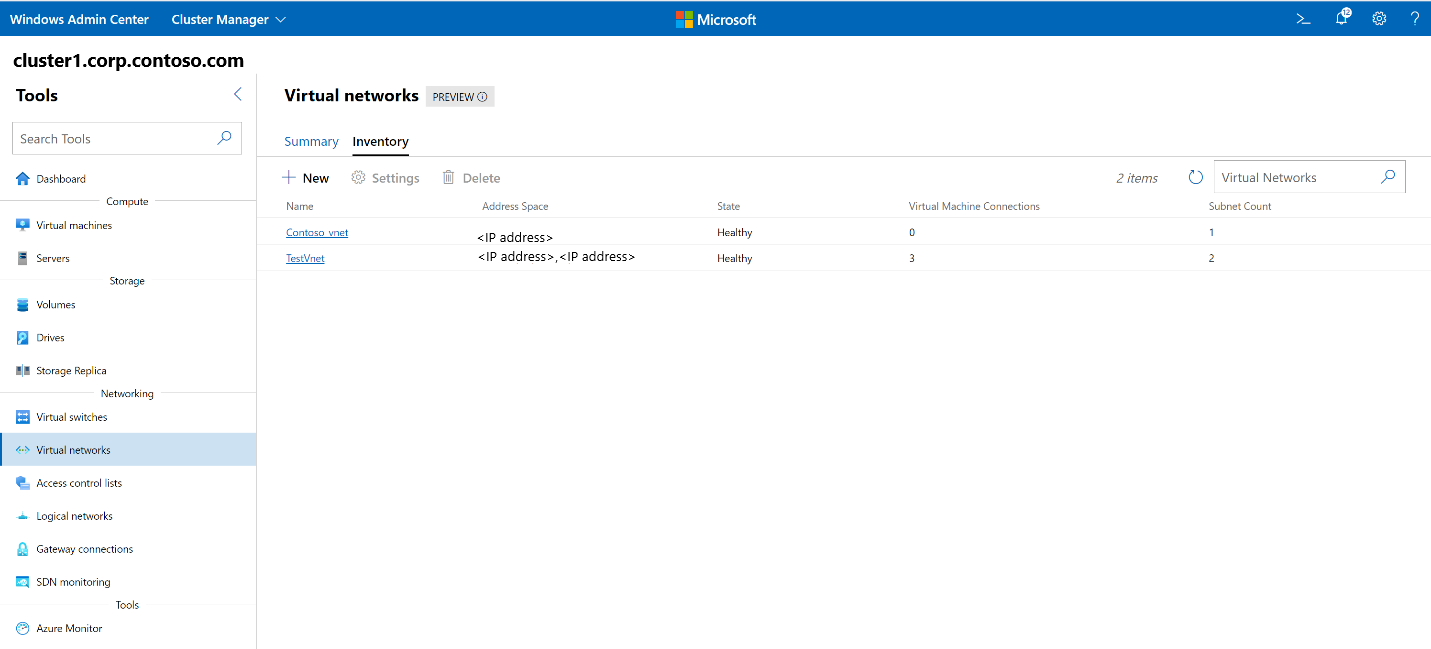Open the notifications bell

tap(1341, 18)
